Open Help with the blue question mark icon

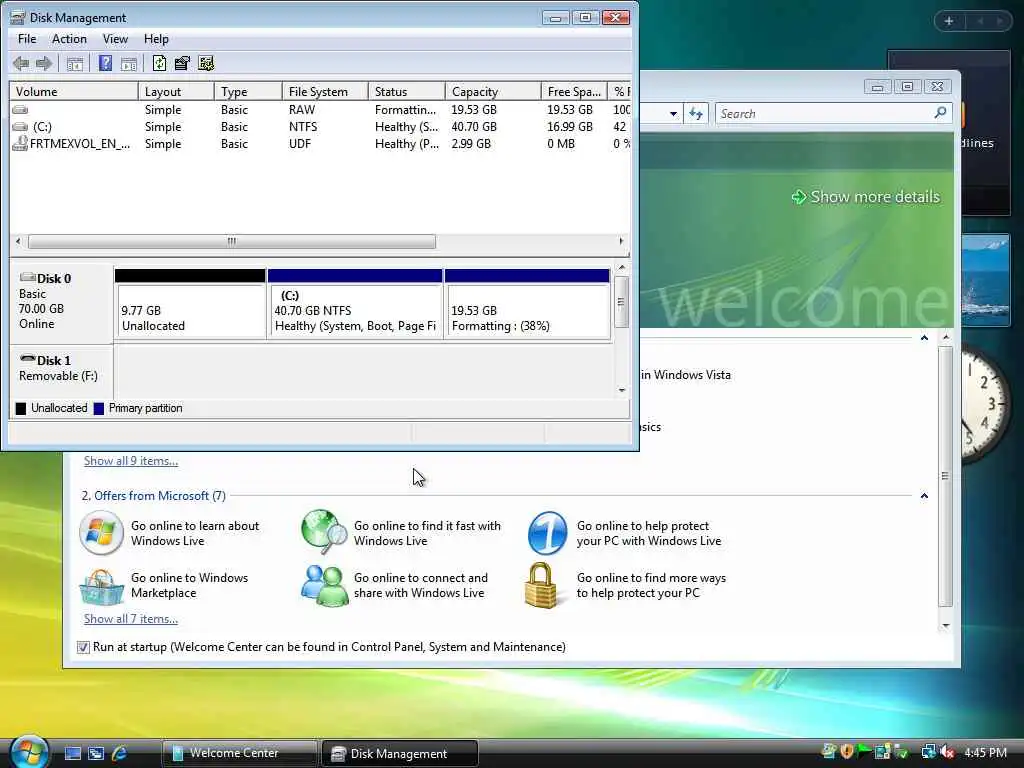point(105,63)
